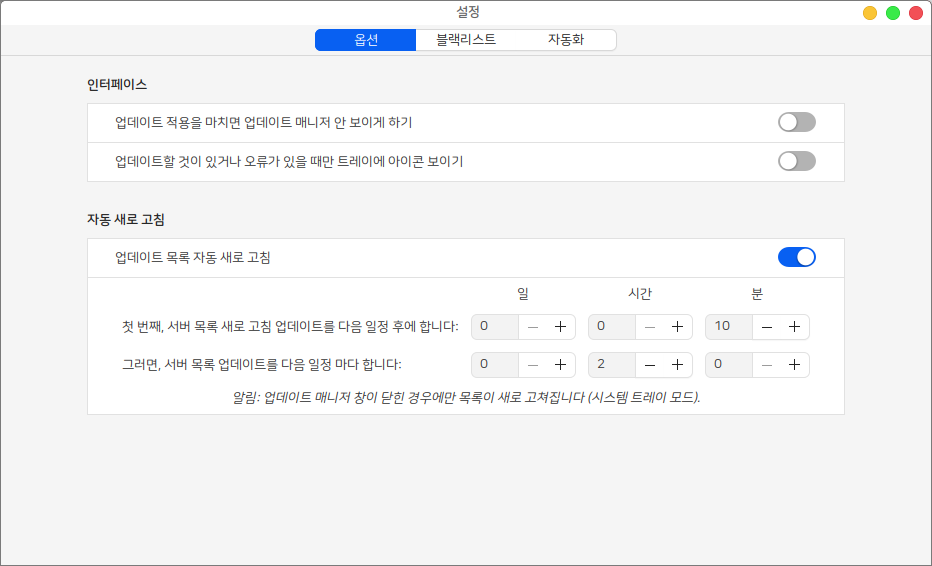
Task: Toggle hiding update manager after applying updates
Action: (x=796, y=122)
